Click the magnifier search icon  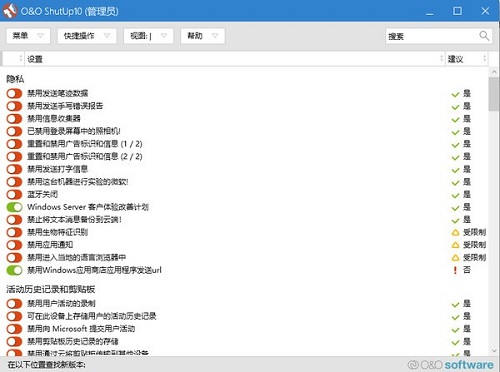point(484,36)
